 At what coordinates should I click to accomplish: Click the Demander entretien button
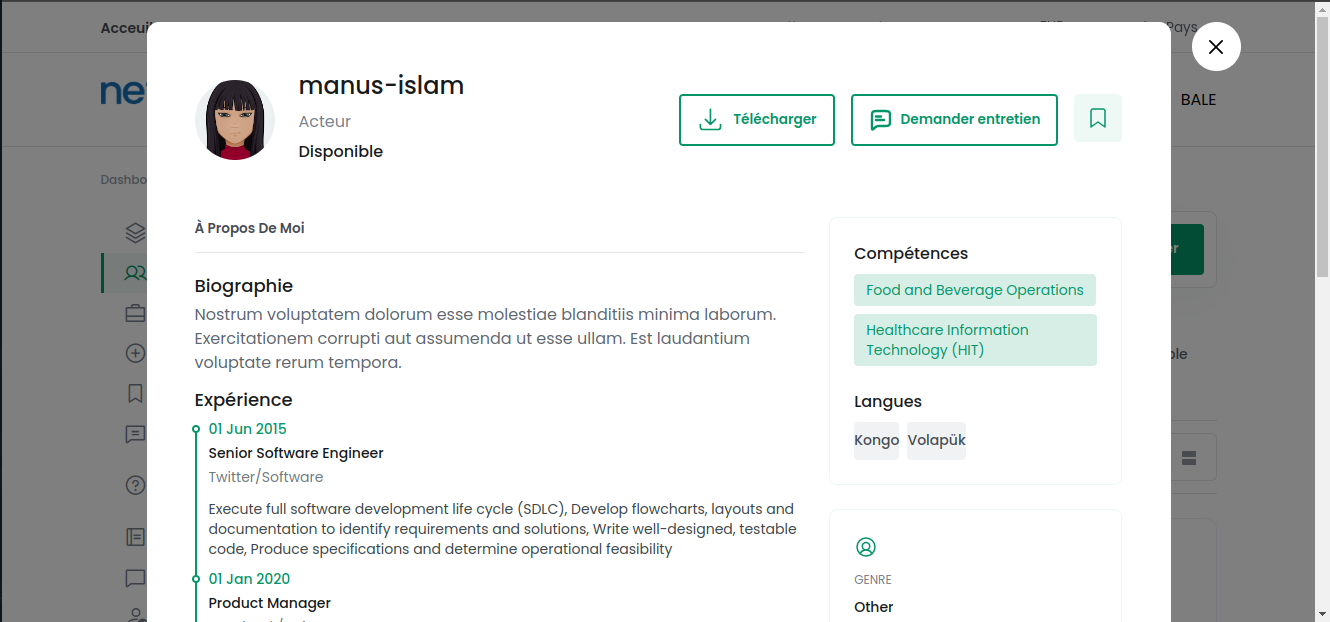tap(954, 120)
